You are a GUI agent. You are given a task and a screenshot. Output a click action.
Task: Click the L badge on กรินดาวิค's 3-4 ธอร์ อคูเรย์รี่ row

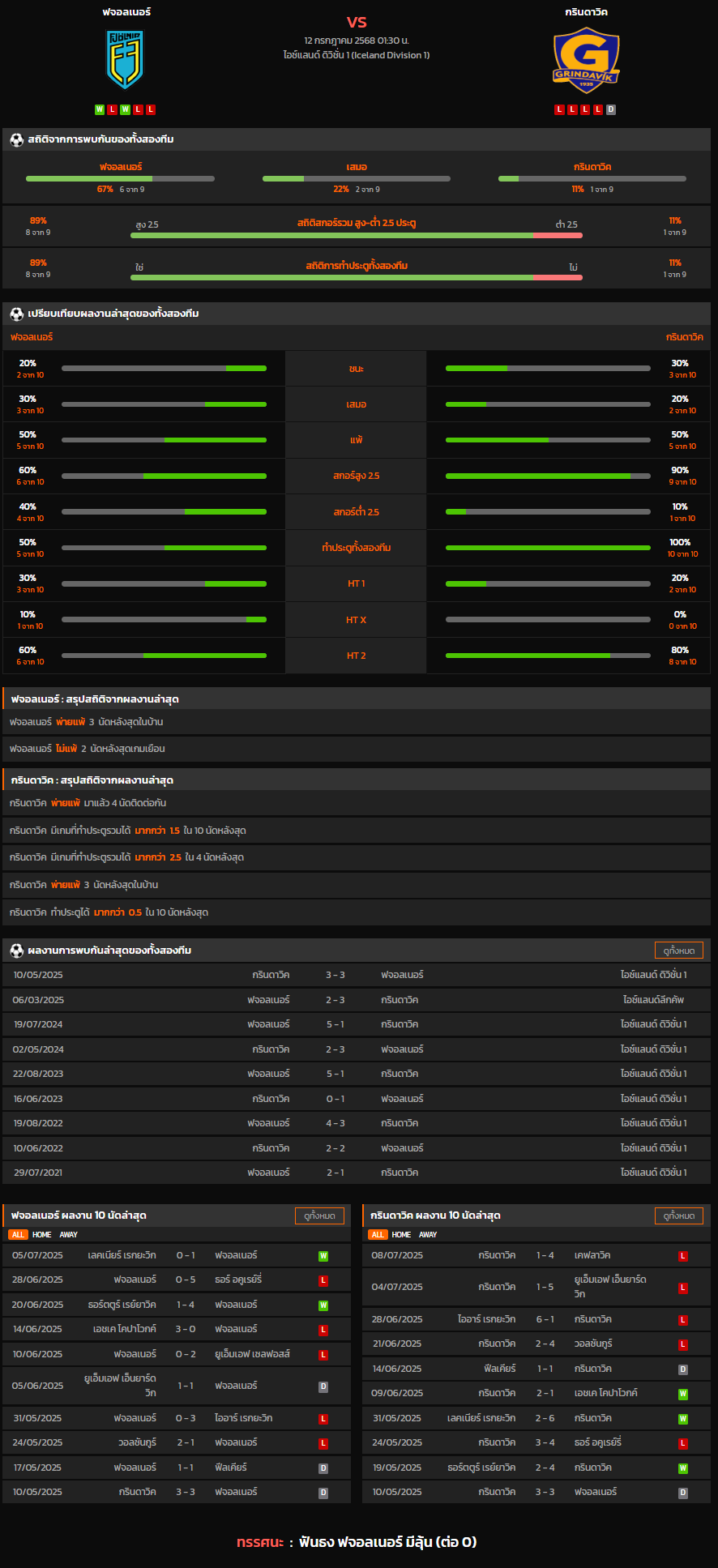pos(683,1443)
